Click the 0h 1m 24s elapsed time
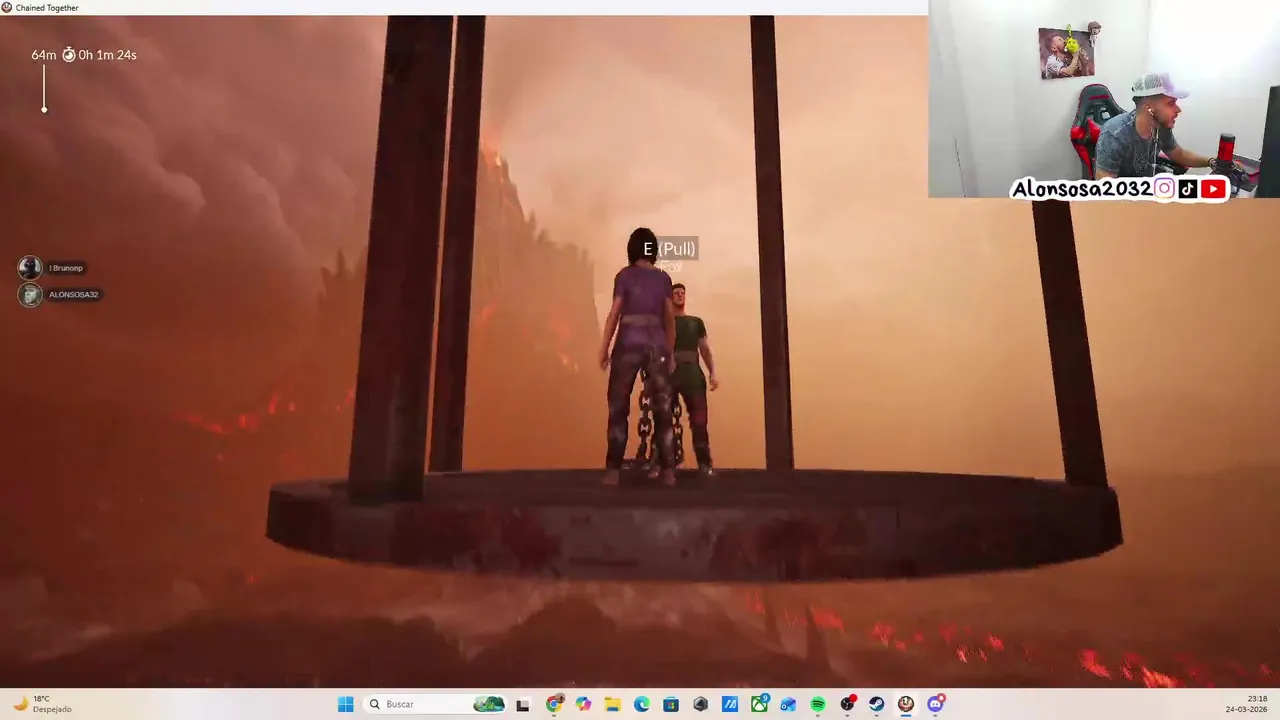 (108, 55)
